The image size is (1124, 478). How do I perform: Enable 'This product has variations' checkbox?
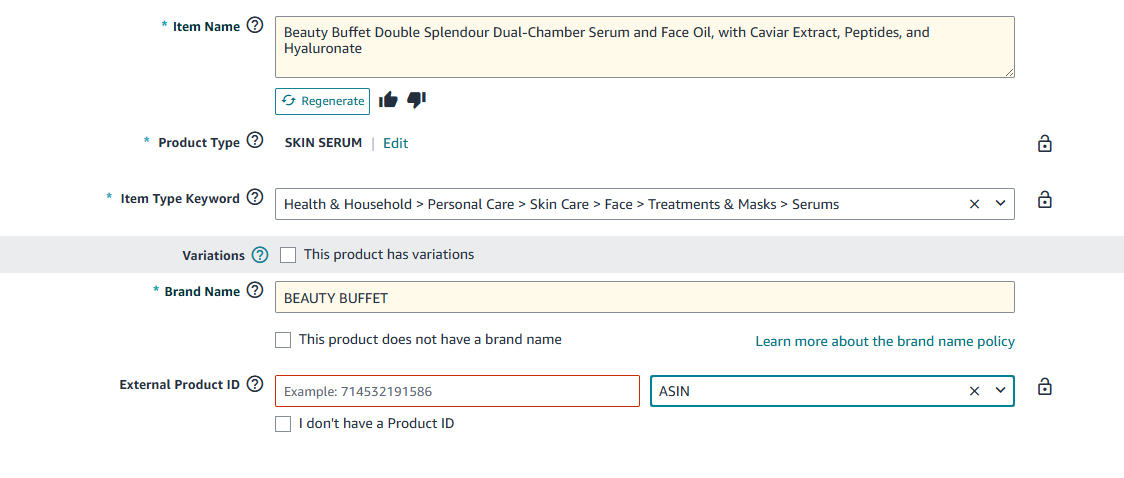(x=288, y=255)
